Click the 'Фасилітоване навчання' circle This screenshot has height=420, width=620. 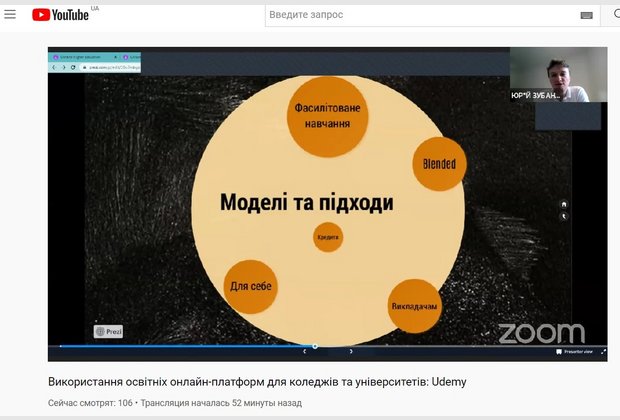(x=327, y=118)
